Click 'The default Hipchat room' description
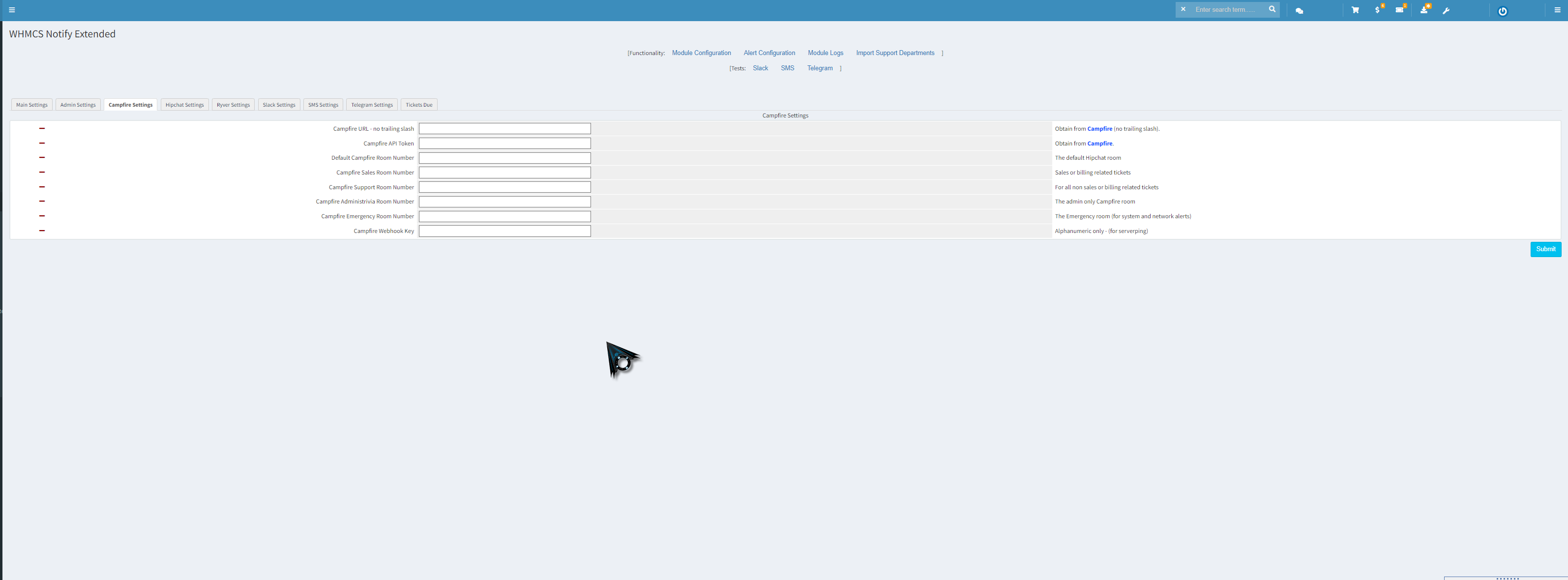 tap(1087, 158)
